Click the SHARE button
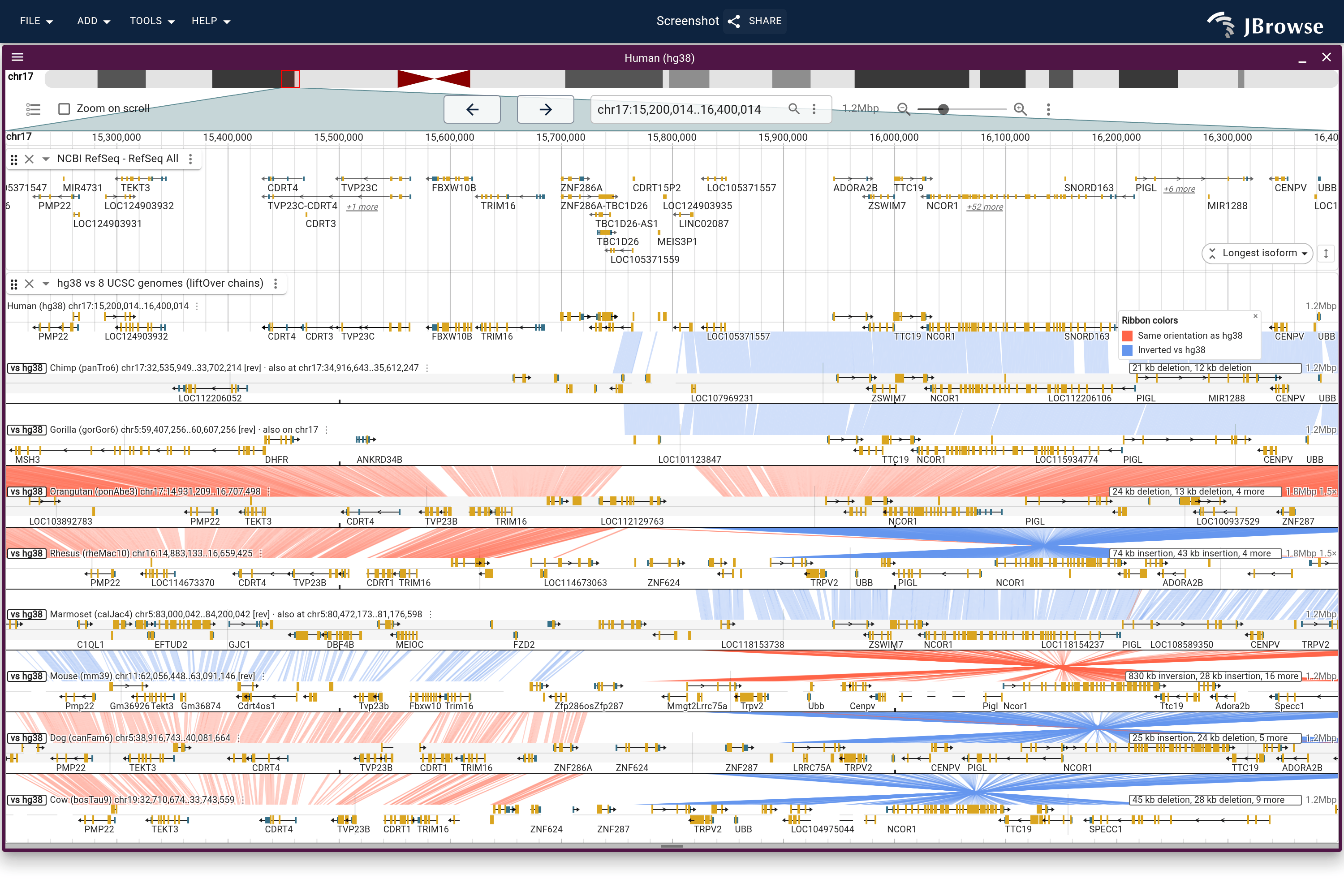The width and height of the screenshot is (1344, 896). tap(754, 21)
